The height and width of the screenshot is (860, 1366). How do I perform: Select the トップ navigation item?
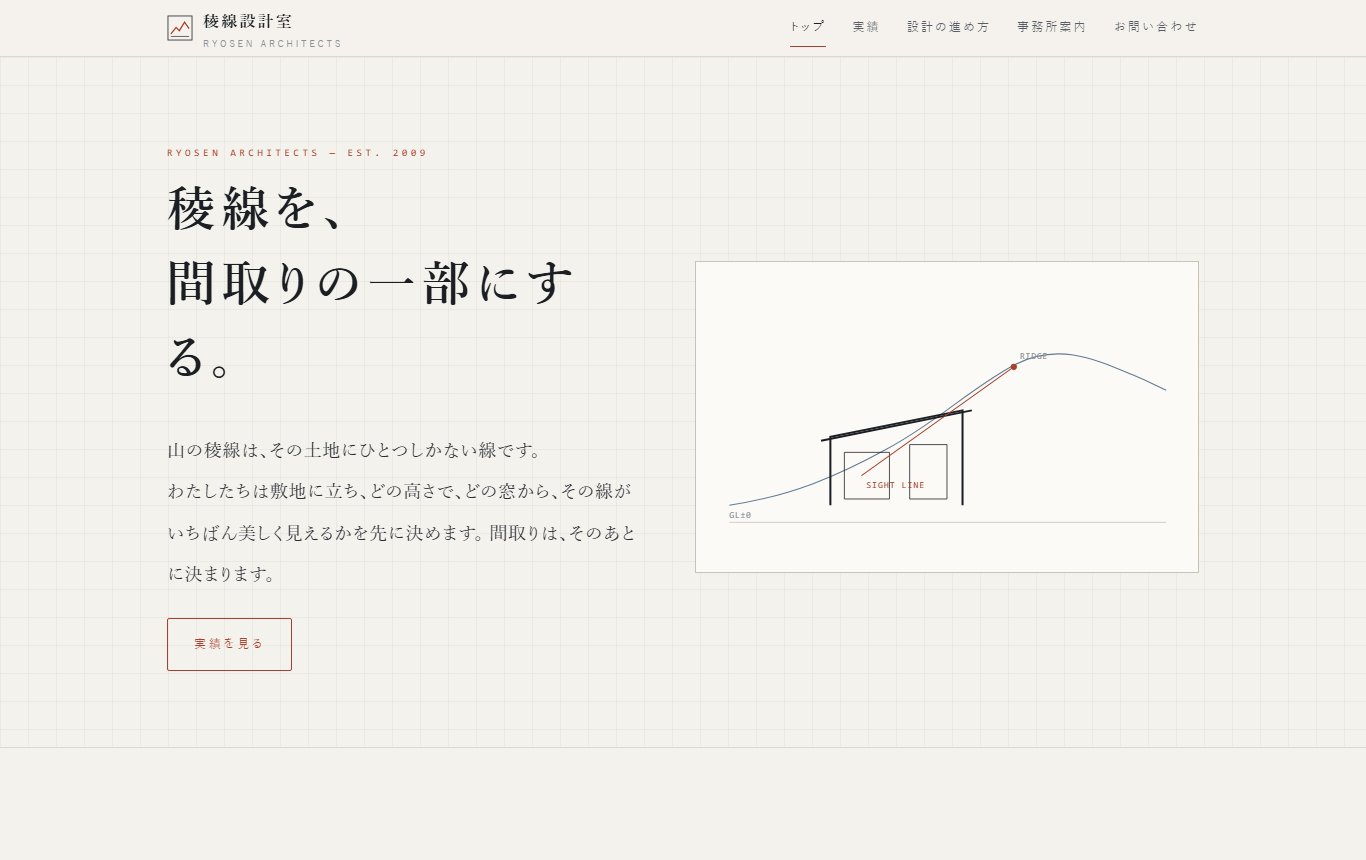tap(808, 27)
